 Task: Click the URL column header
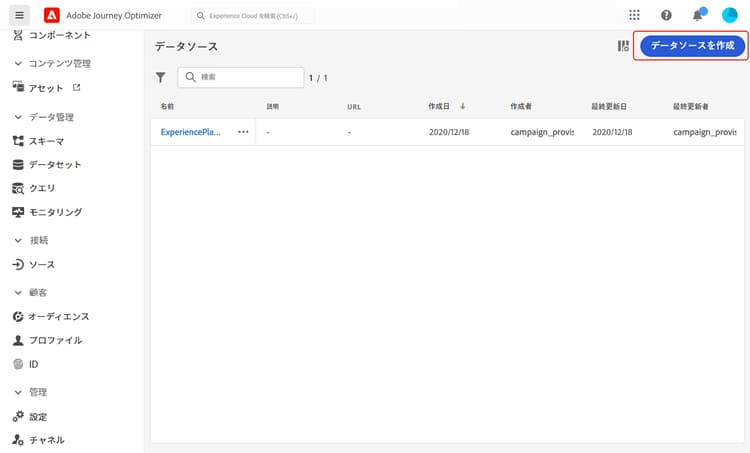[x=354, y=107]
